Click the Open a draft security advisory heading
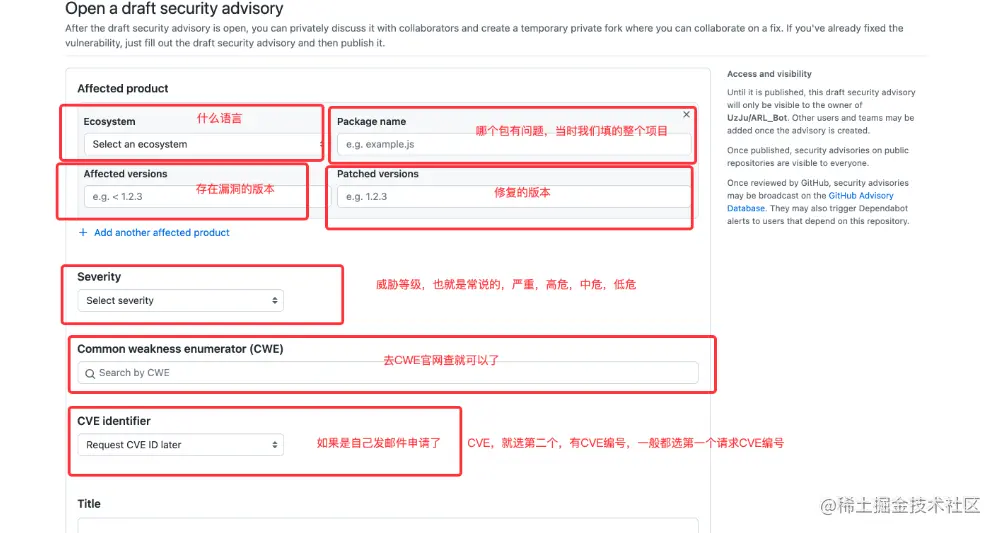 174,9
